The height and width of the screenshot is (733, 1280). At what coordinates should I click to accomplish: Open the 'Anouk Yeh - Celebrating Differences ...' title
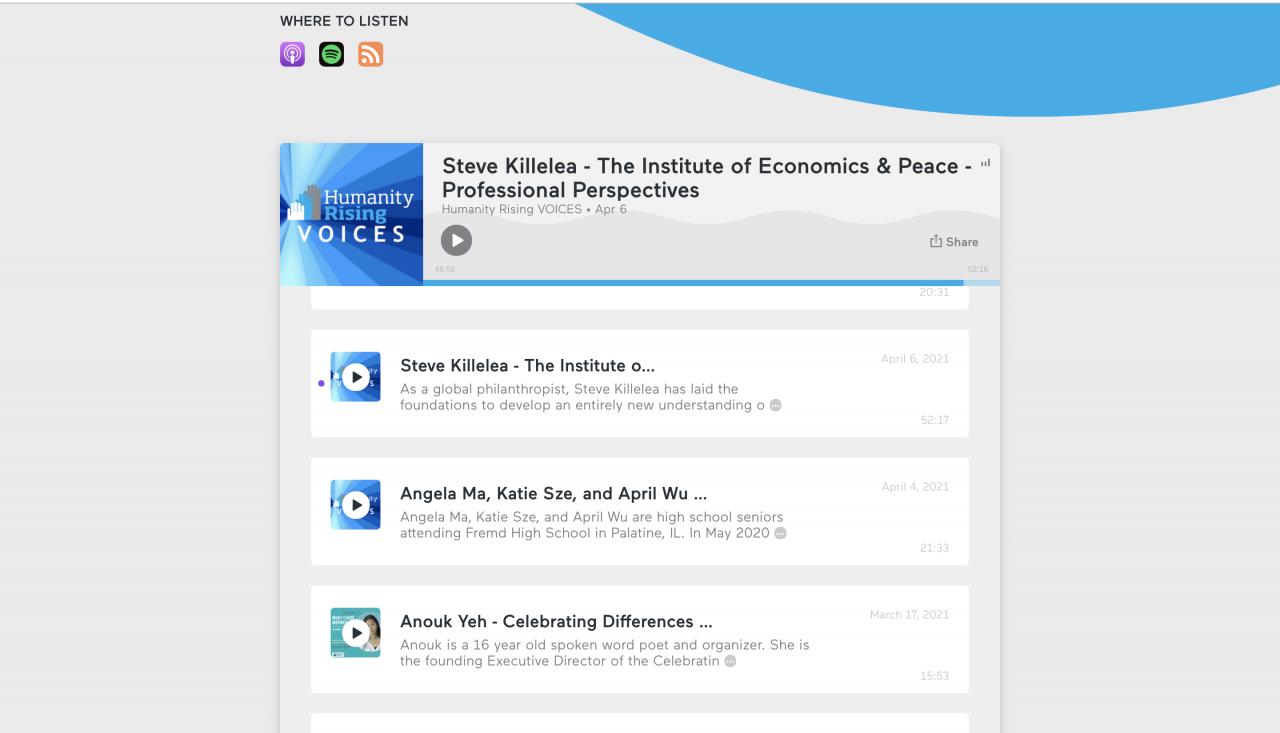tap(556, 622)
